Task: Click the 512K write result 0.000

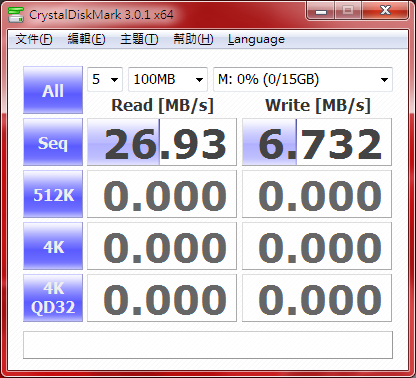Action: coord(317,194)
